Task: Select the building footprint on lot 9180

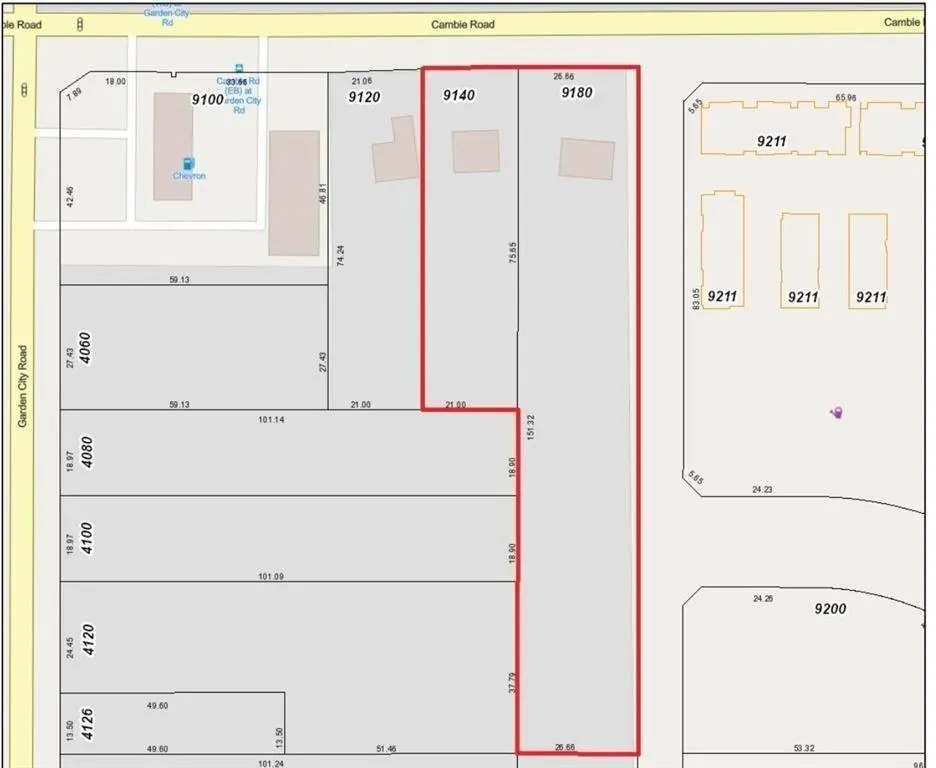Action: coord(587,159)
